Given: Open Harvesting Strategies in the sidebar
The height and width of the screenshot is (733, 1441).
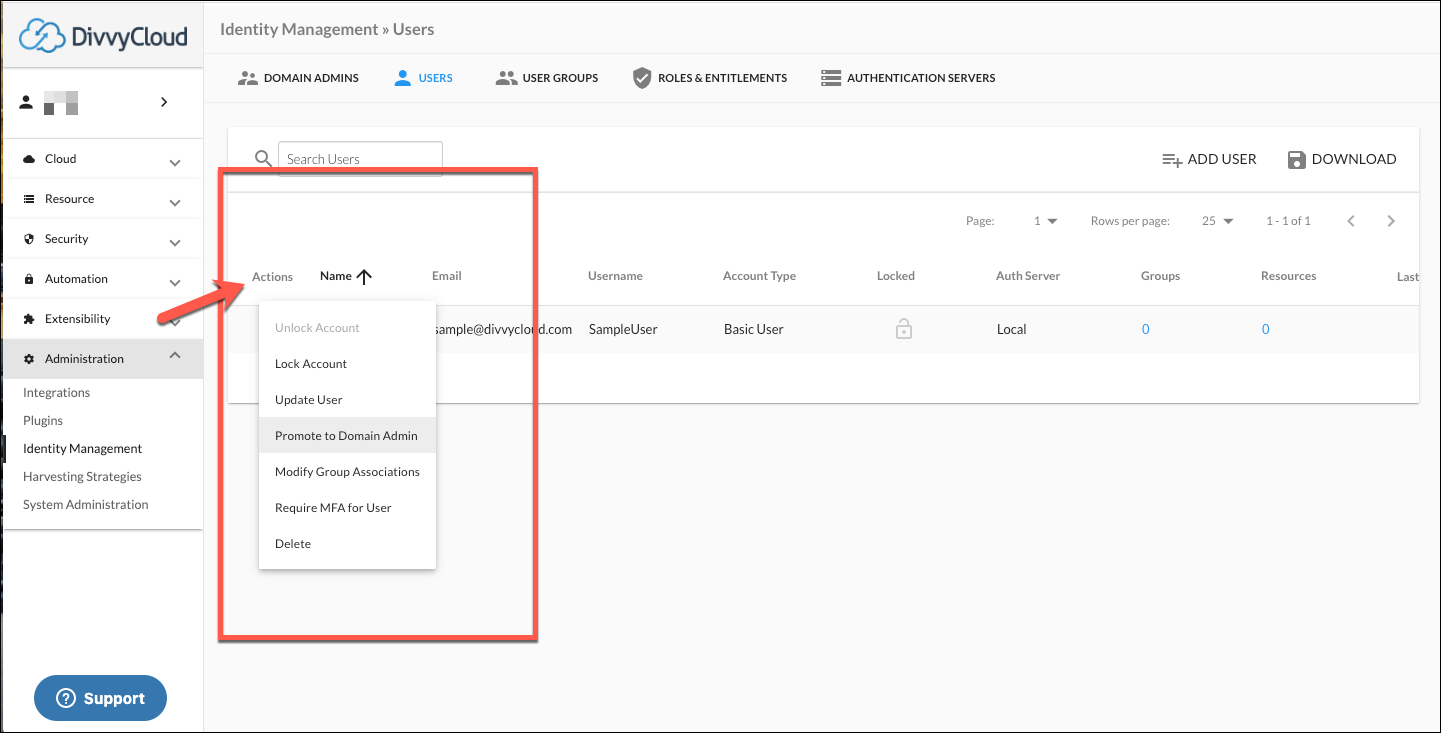Looking at the screenshot, I should click(x=83, y=477).
